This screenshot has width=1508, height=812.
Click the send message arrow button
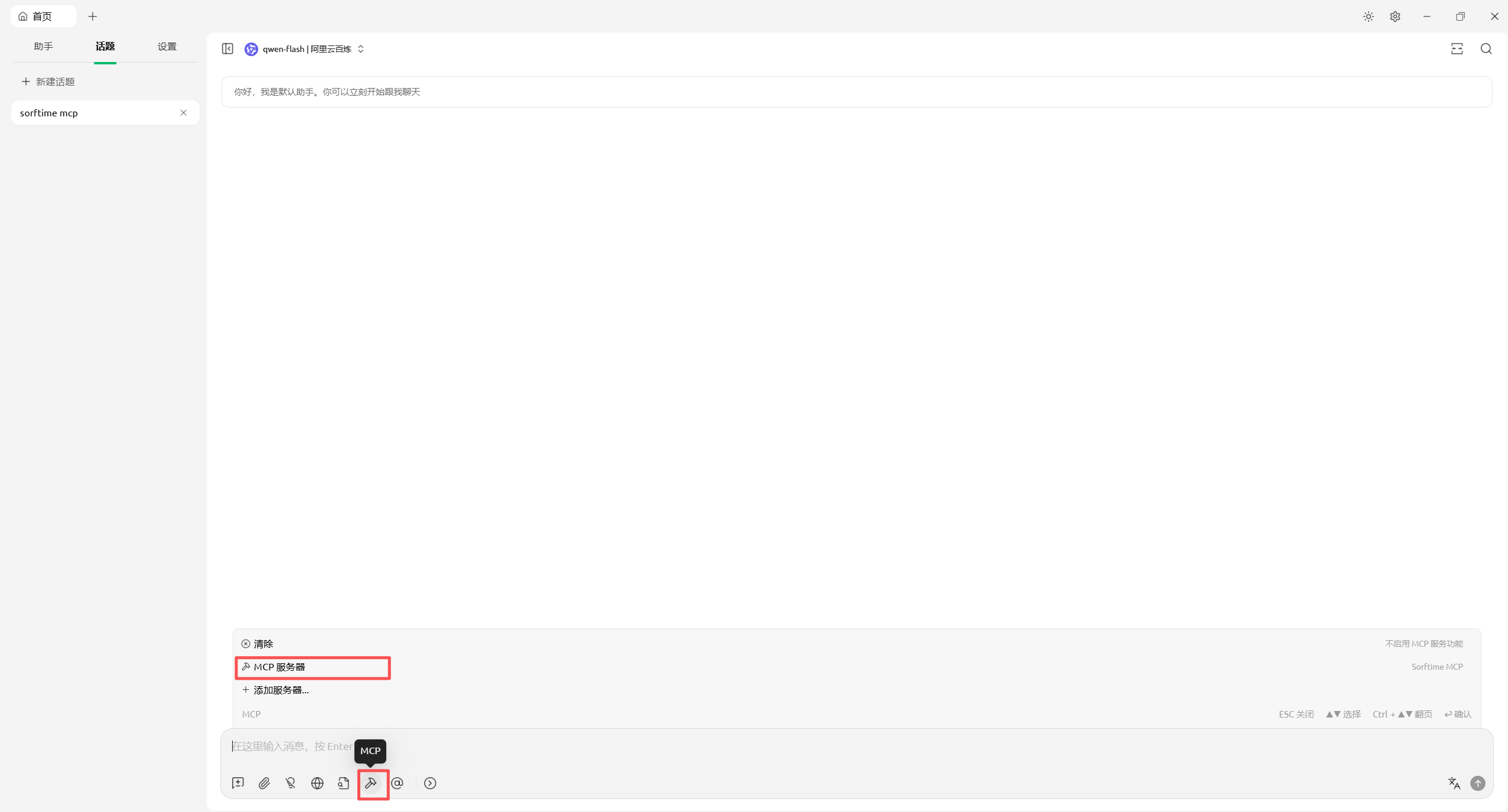click(1478, 783)
